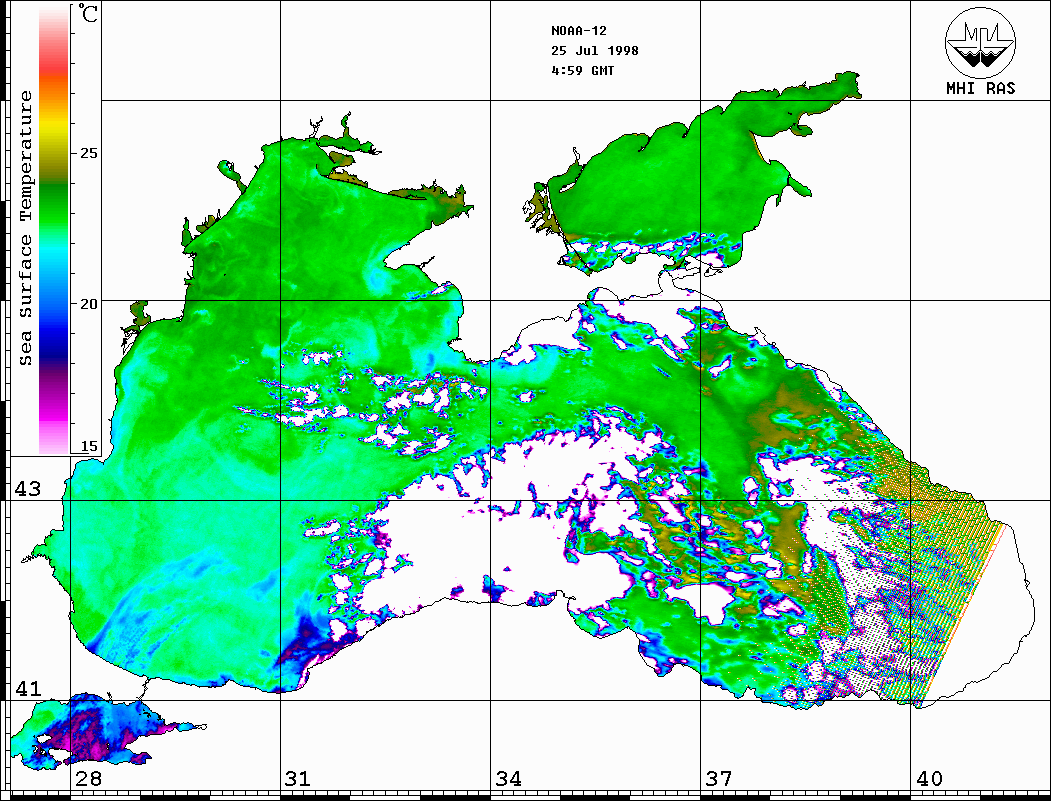Click the 'MHI RAS' label text
The image size is (1051, 801).
click(981, 88)
